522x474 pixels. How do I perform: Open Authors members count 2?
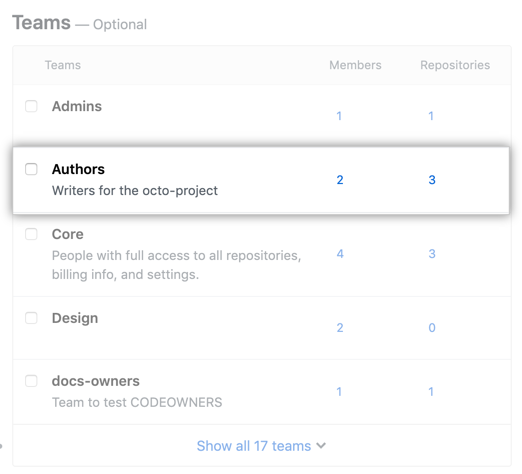click(x=340, y=180)
